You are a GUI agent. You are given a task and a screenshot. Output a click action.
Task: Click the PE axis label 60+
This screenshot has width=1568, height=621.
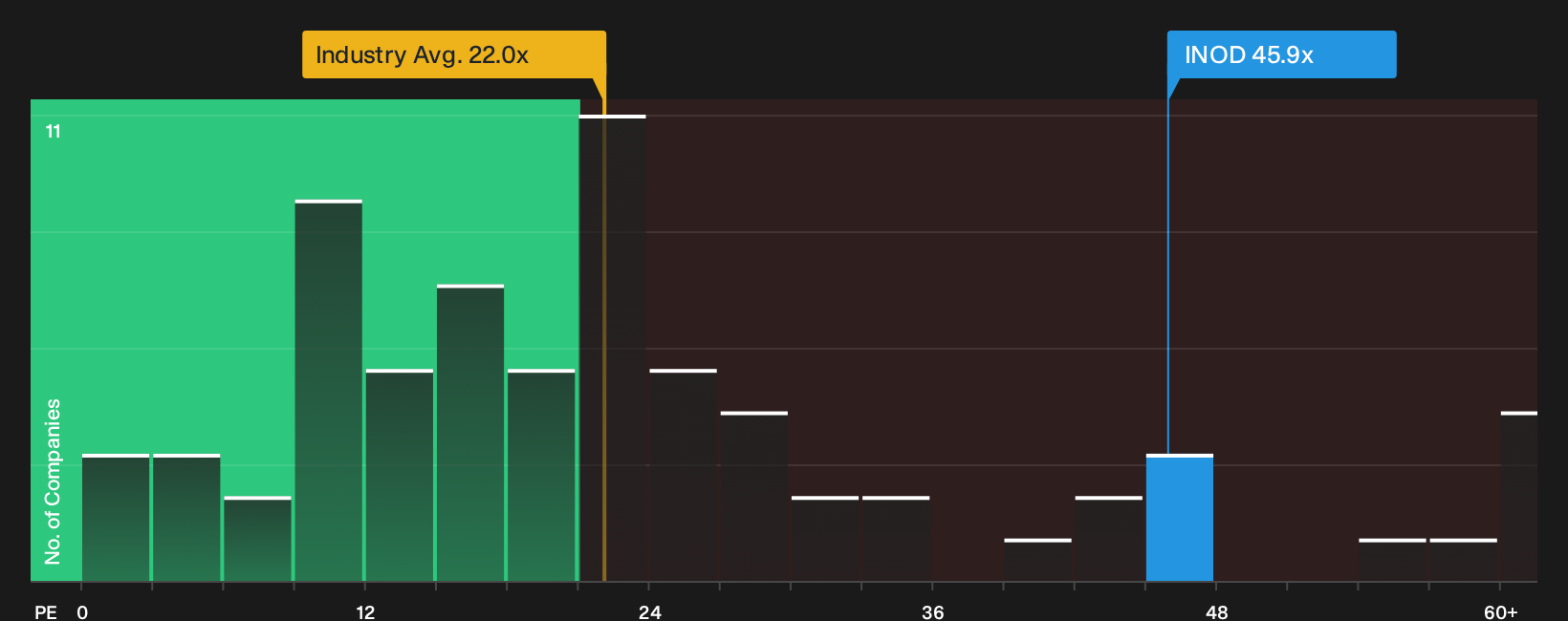pos(1500,611)
